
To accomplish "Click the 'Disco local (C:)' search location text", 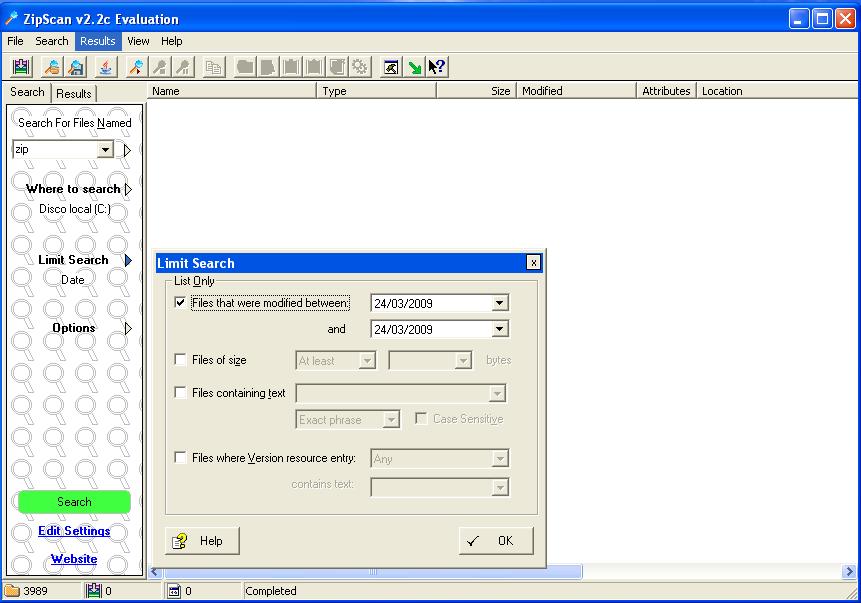I will pyautogui.click(x=75, y=209).
